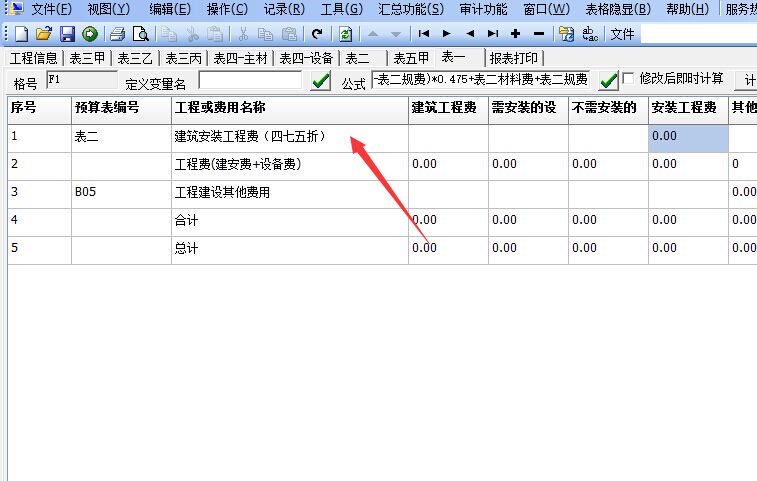Confirm formula with green check
This screenshot has width=757, height=481.
coord(608,80)
